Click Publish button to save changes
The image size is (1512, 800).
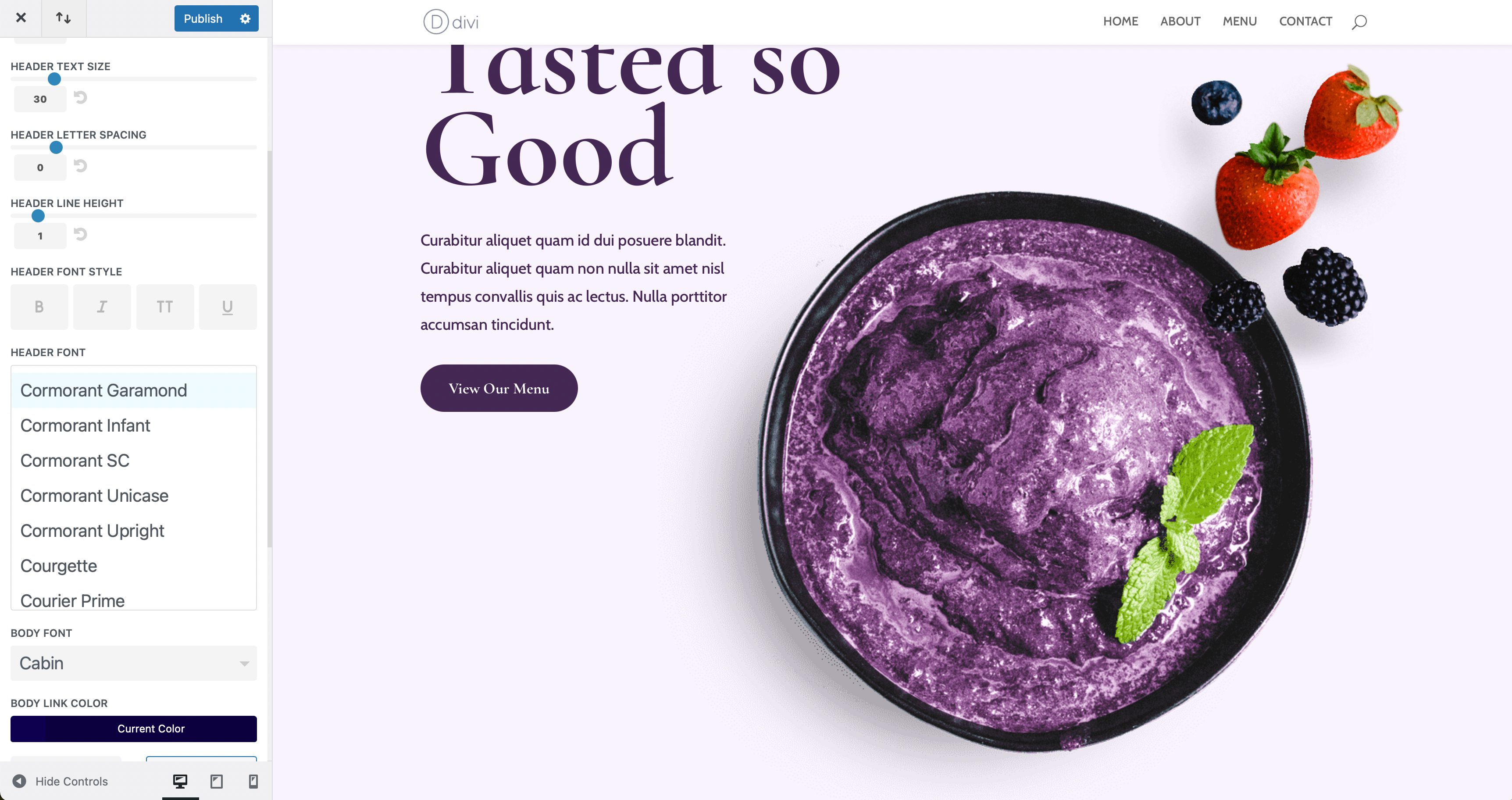201,18
